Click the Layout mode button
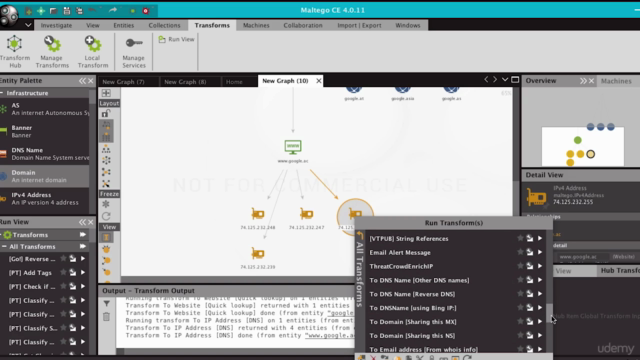The width and height of the screenshot is (640, 360). (109, 103)
